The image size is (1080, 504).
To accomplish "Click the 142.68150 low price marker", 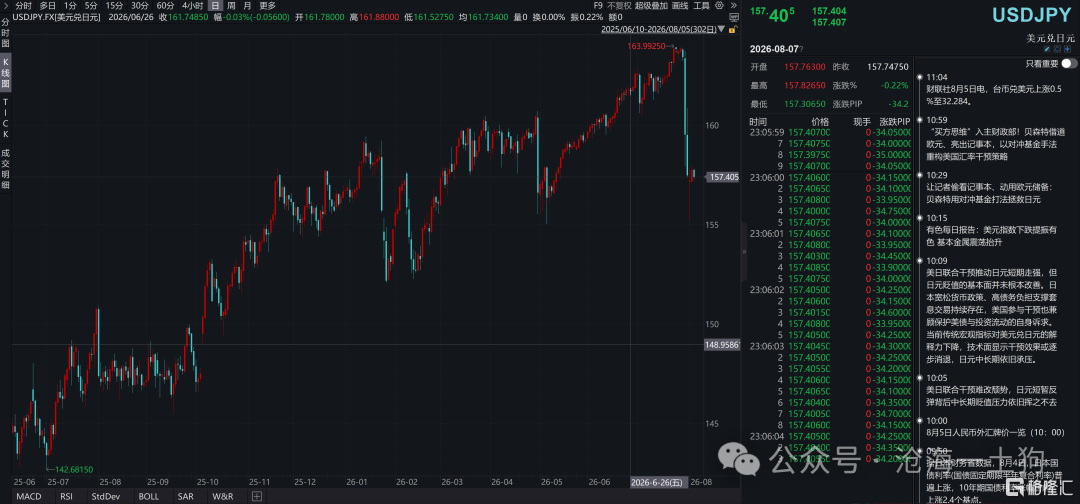I will pos(74,468).
